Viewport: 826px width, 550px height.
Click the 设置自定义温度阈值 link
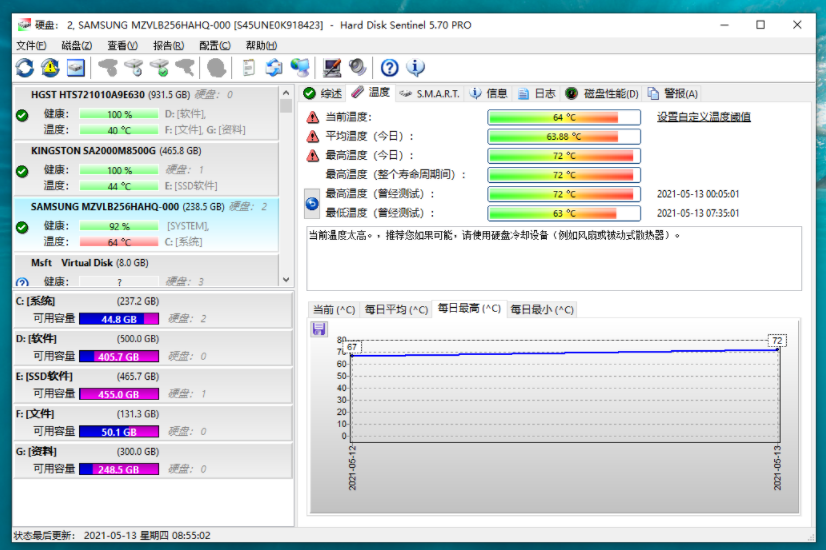[703, 117]
